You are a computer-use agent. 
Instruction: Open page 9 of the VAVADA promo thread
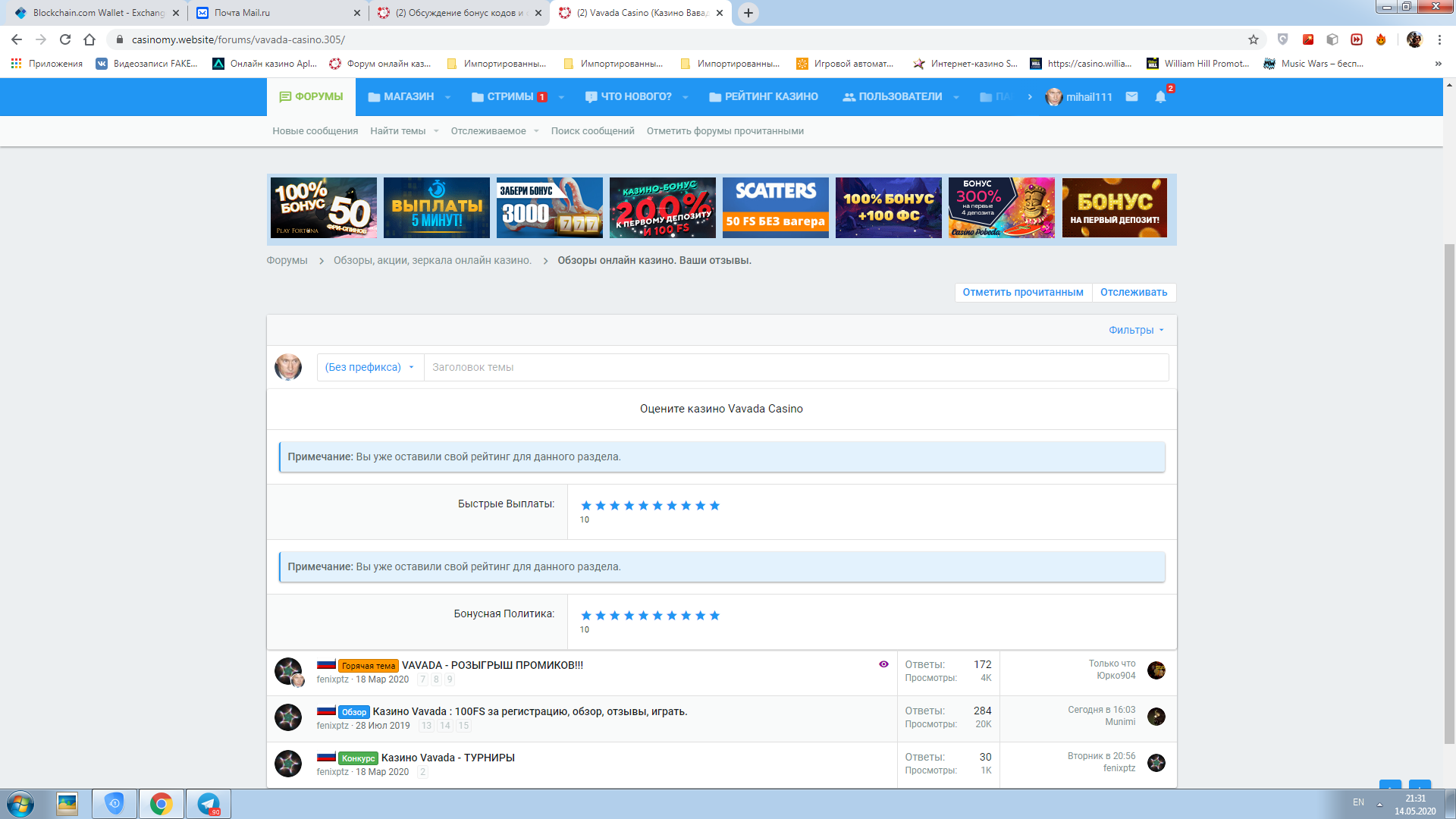coord(450,679)
